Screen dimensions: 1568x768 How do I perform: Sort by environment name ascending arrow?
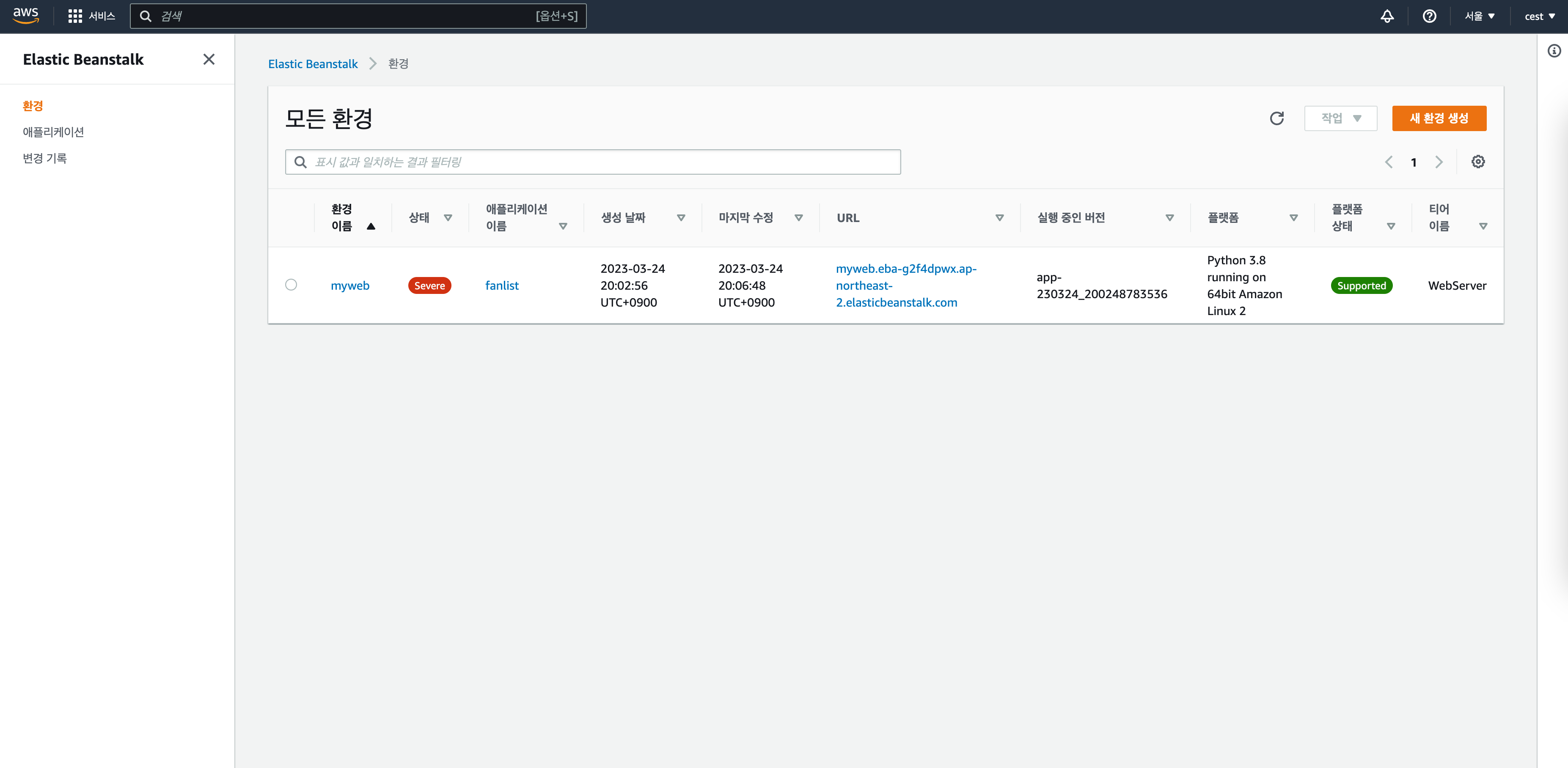coord(371,226)
